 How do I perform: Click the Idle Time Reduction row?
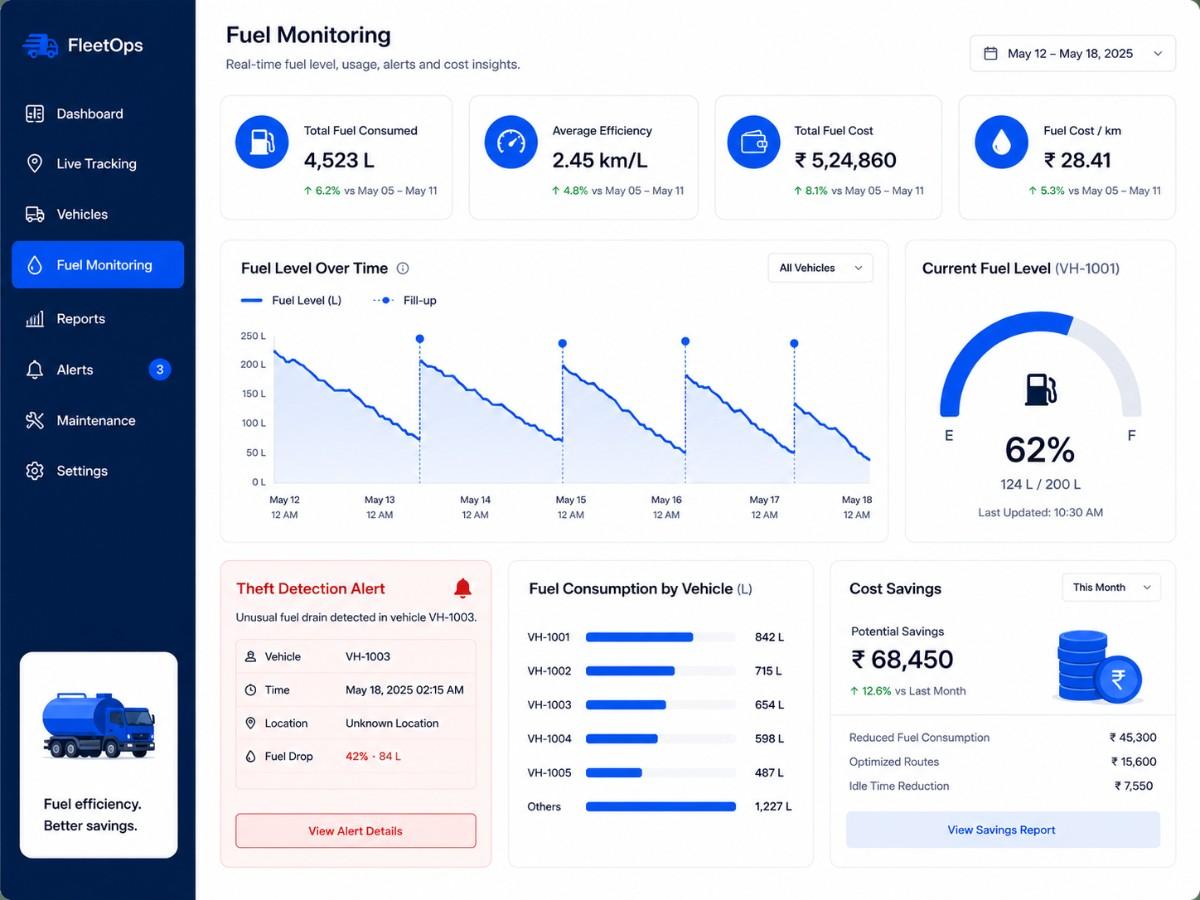click(1003, 786)
